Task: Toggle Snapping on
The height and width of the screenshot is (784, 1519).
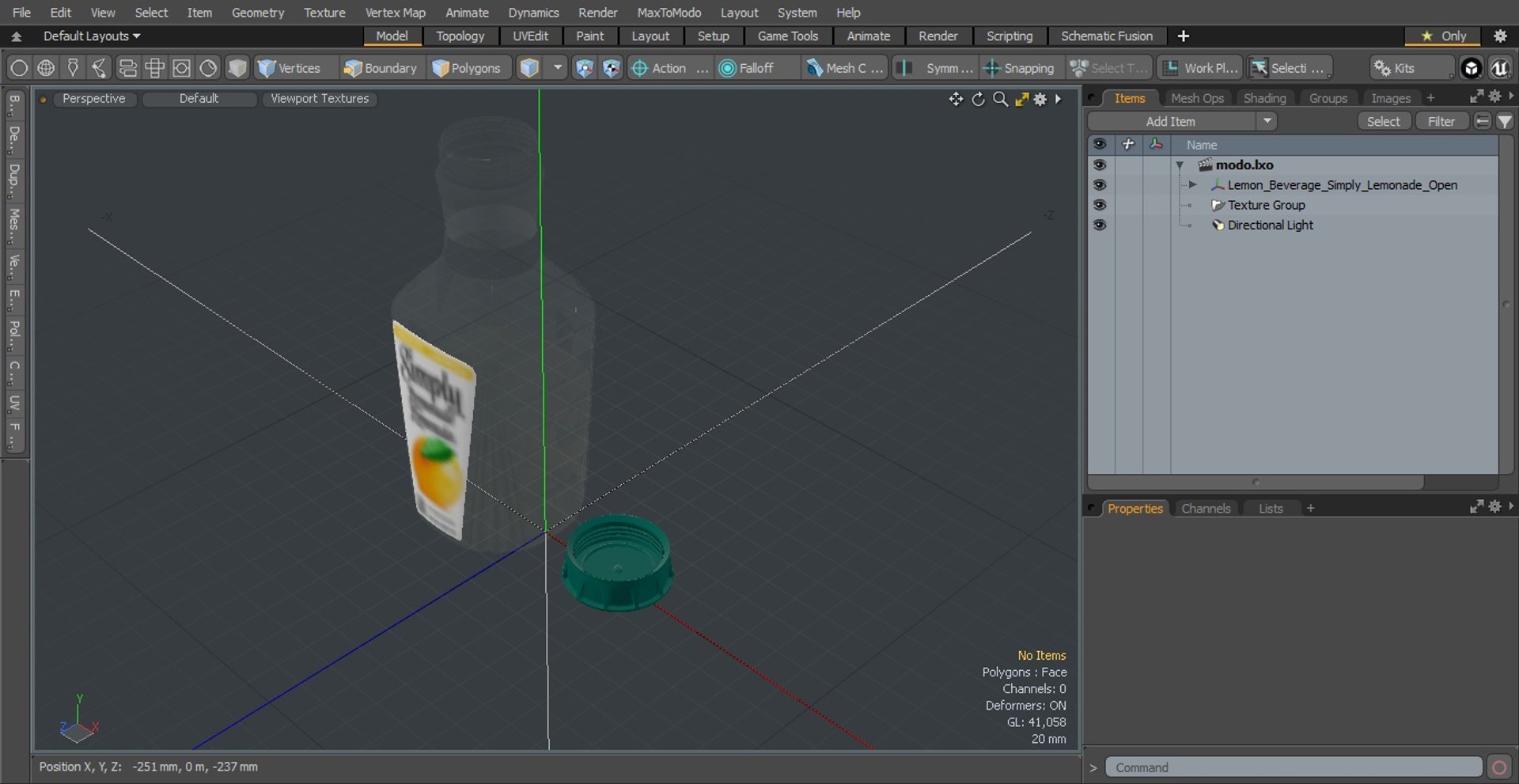Action: pos(1019,68)
